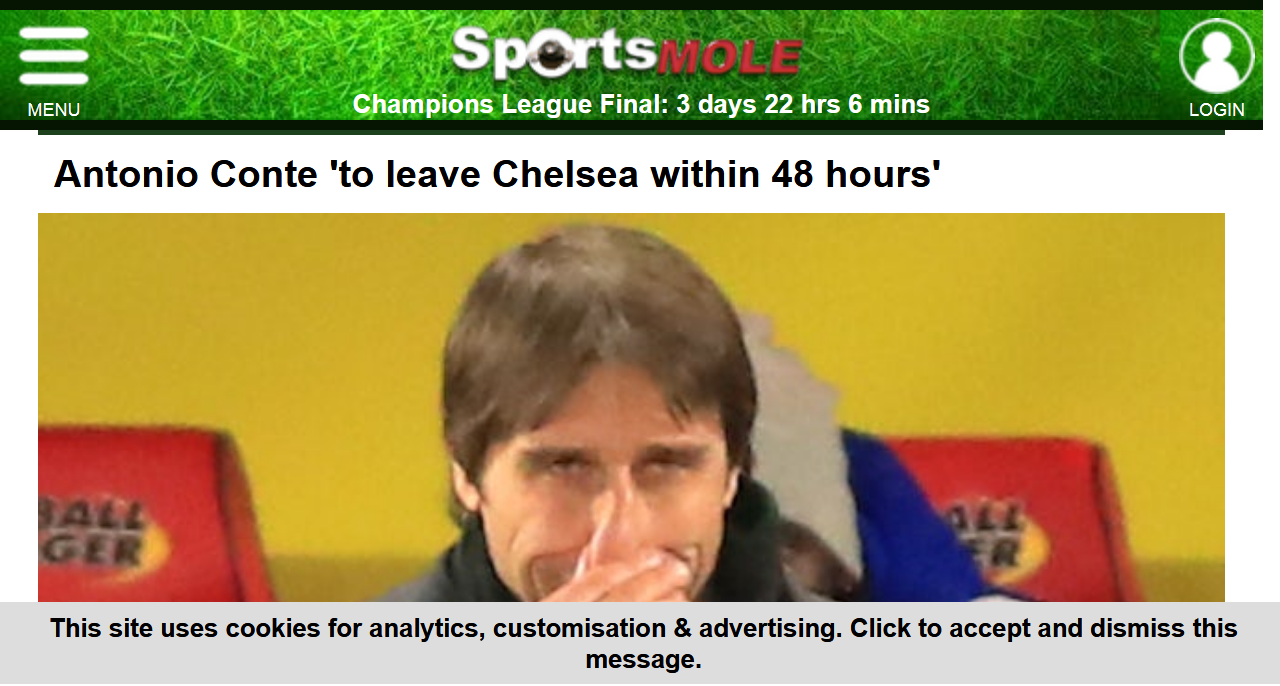The width and height of the screenshot is (1280, 686).
Task: Click the '3 days 22 hrs 6 mins' timer
Action: 803,104
